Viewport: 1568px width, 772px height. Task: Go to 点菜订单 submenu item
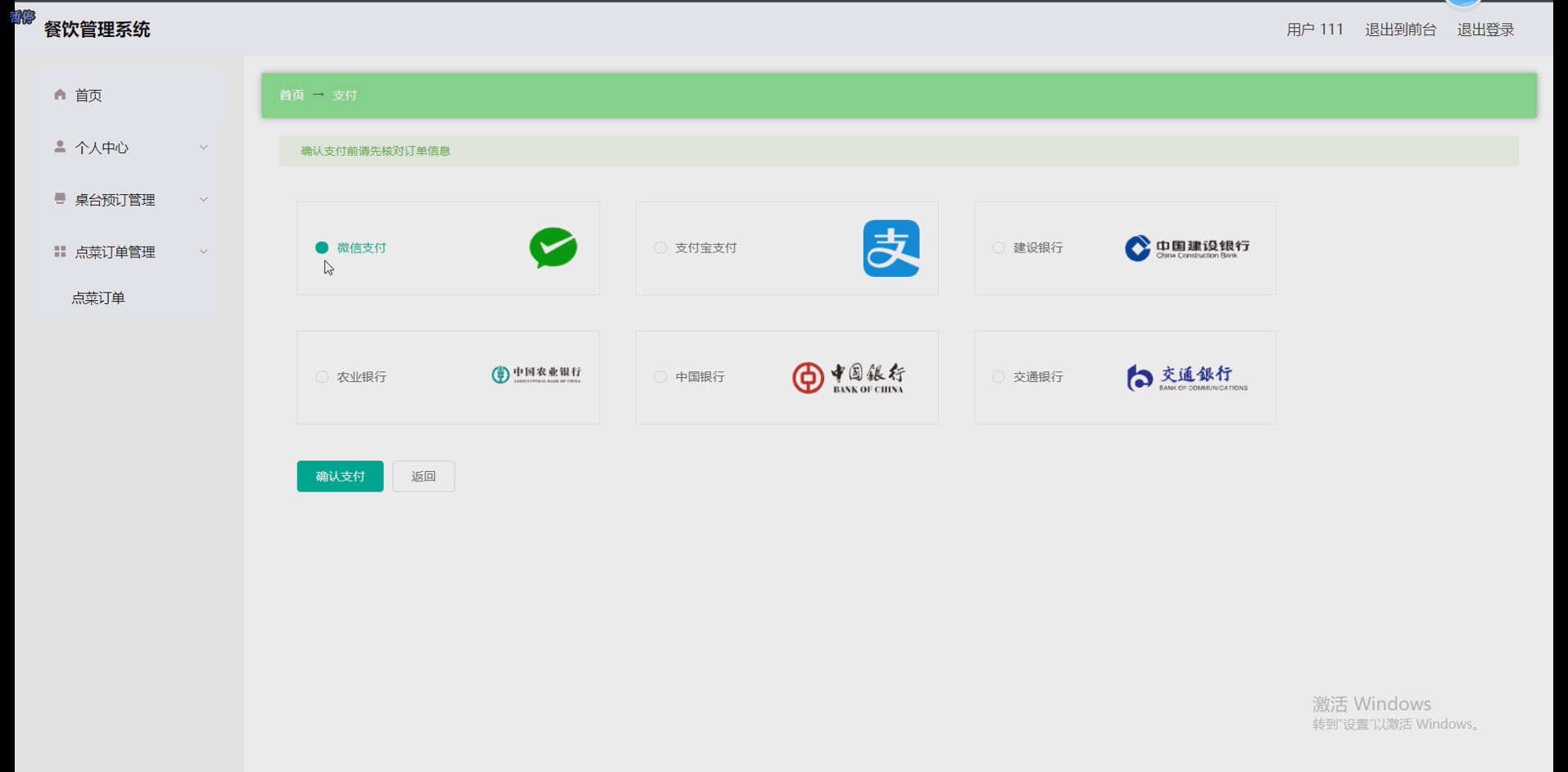point(98,298)
